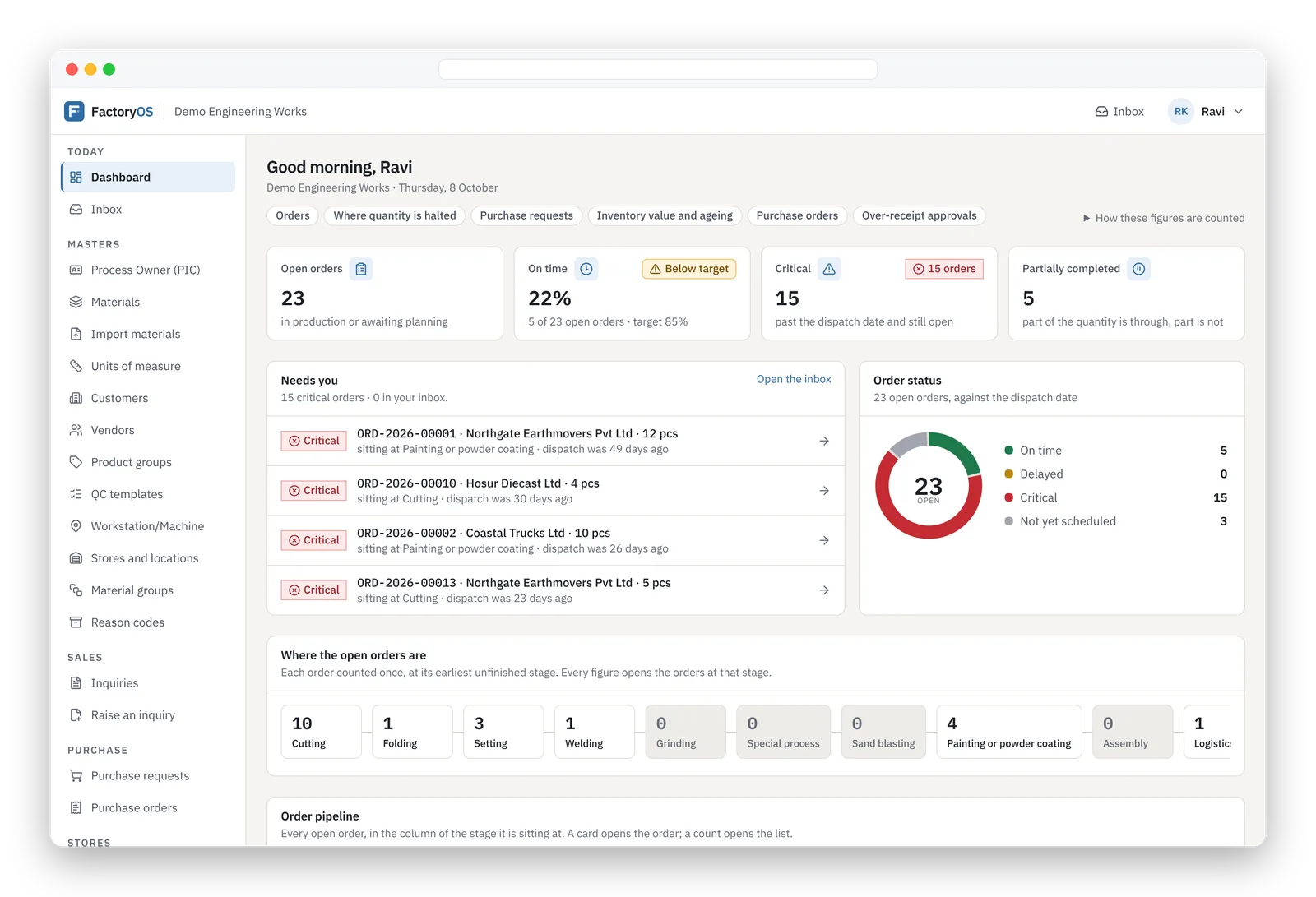Click the QC templates checklist icon
This screenshot has width=1316, height=897.
click(76, 494)
